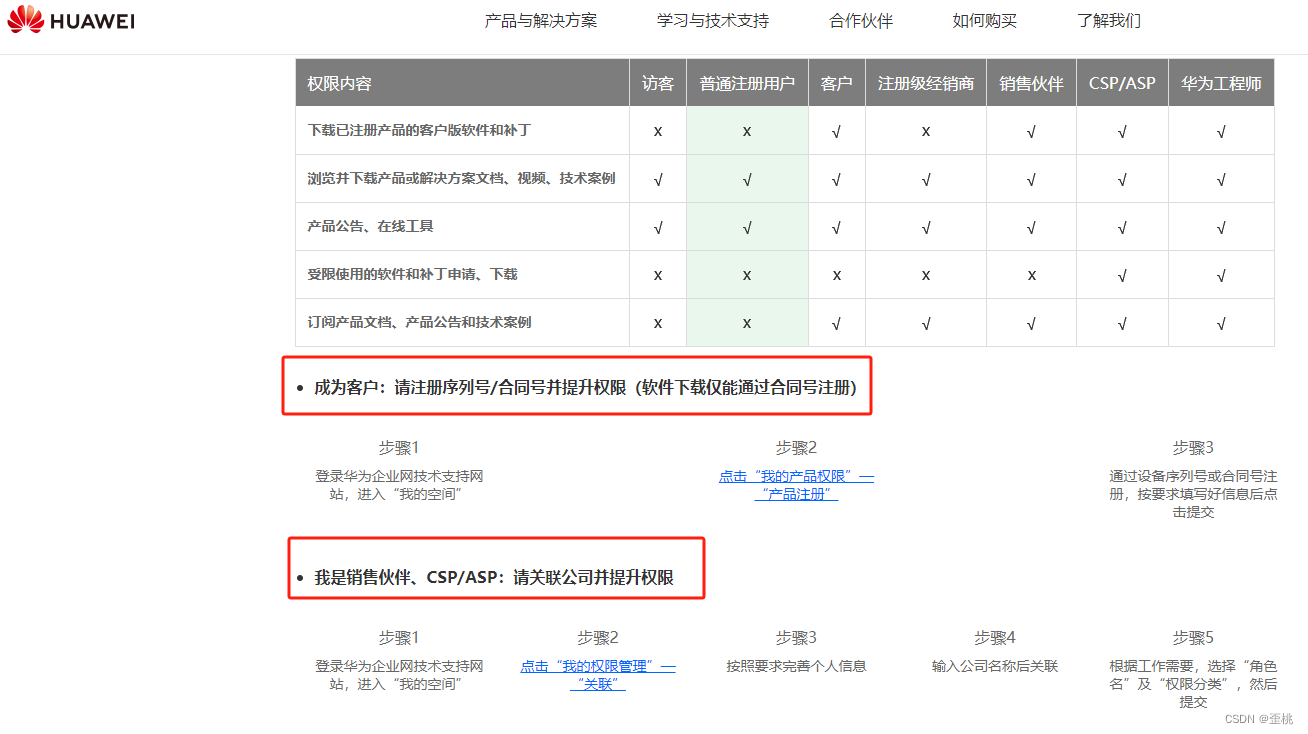Select the 客户 column header
Image resolution: width=1308 pixels, height=734 pixels.
click(836, 84)
